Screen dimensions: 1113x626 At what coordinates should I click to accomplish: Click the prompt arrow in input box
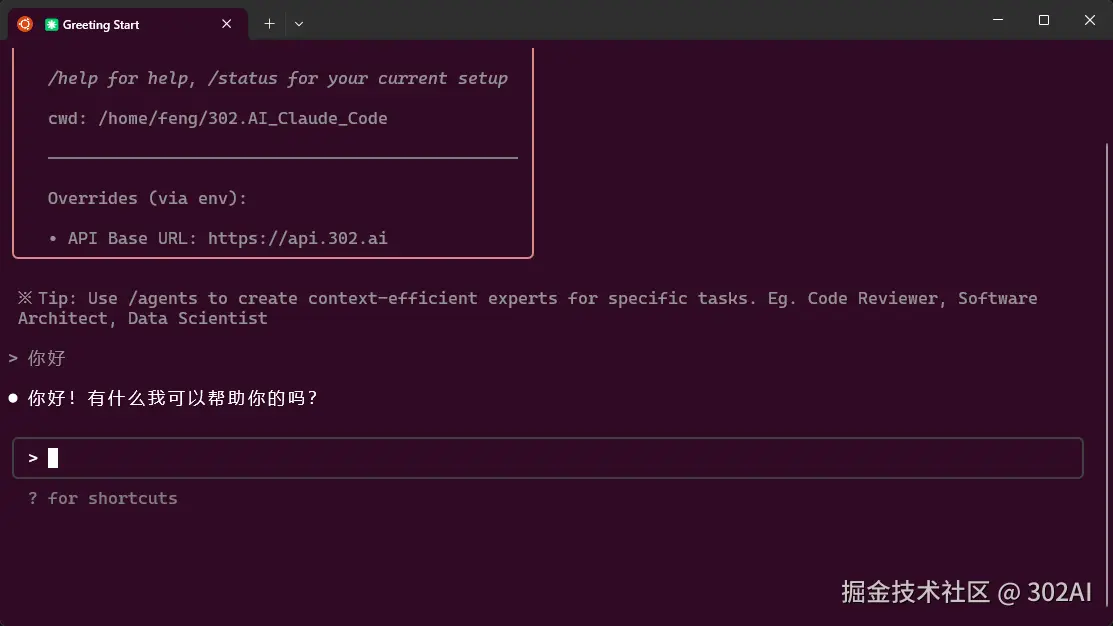[x=33, y=458]
